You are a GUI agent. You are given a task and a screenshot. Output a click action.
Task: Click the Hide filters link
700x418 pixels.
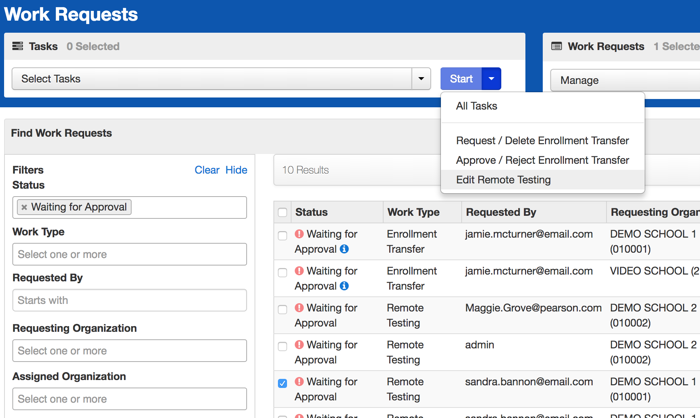(236, 170)
